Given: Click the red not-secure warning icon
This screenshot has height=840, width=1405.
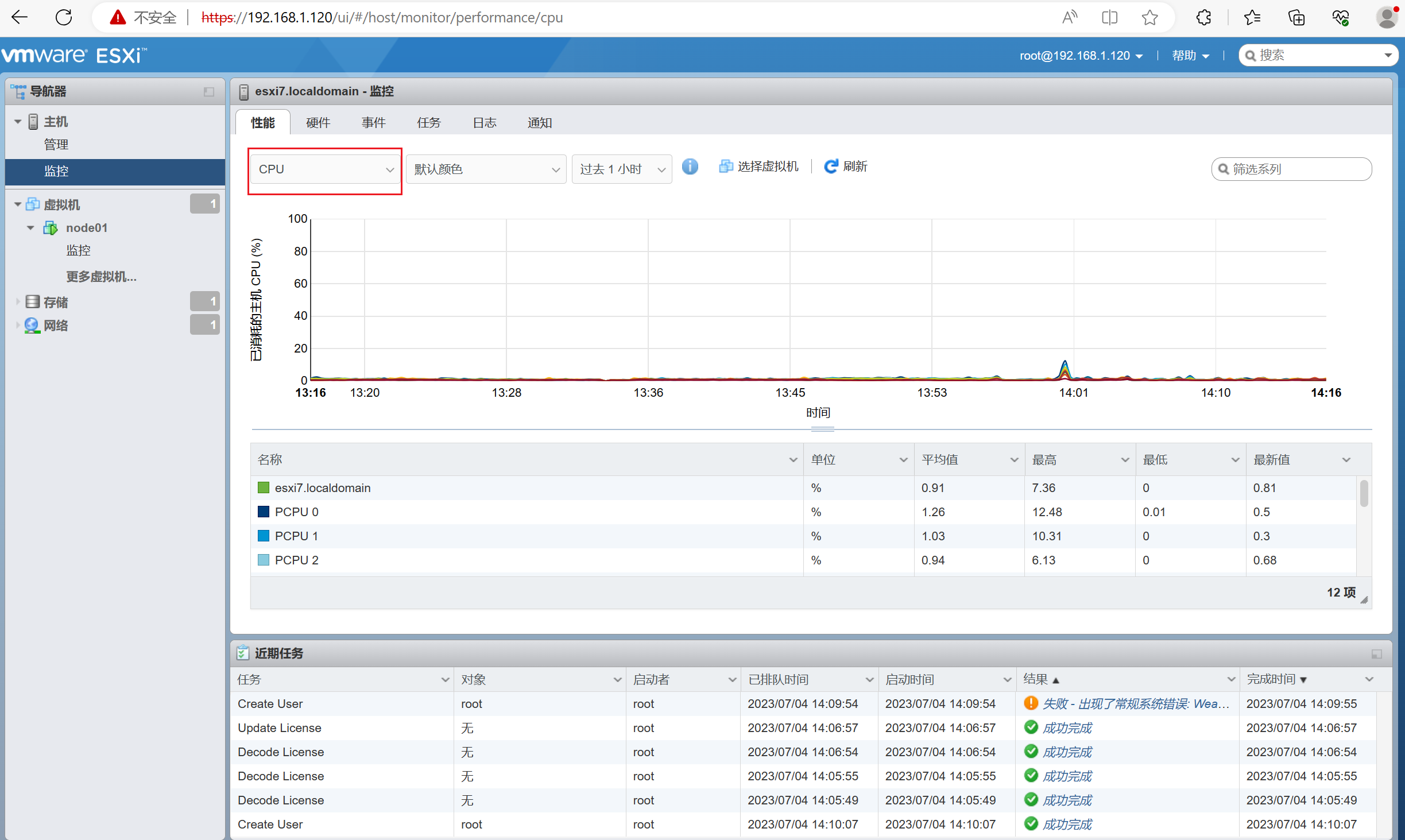Looking at the screenshot, I should (118, 17).
